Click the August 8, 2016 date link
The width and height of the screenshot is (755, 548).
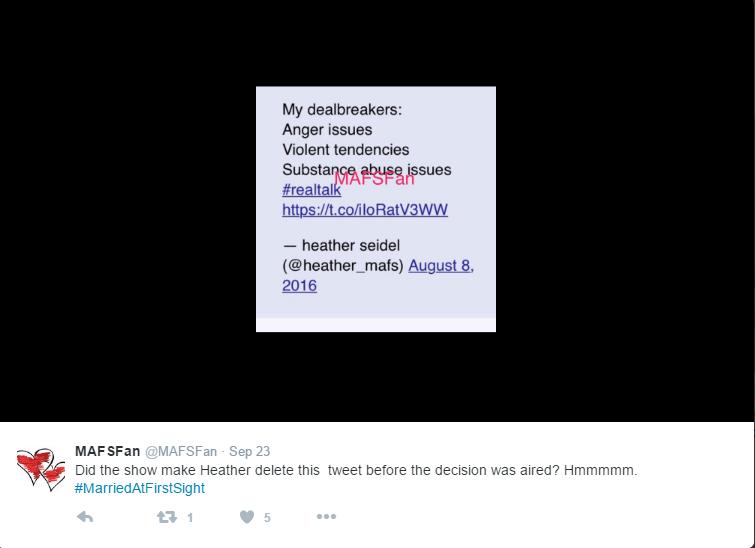pos(378,275)
